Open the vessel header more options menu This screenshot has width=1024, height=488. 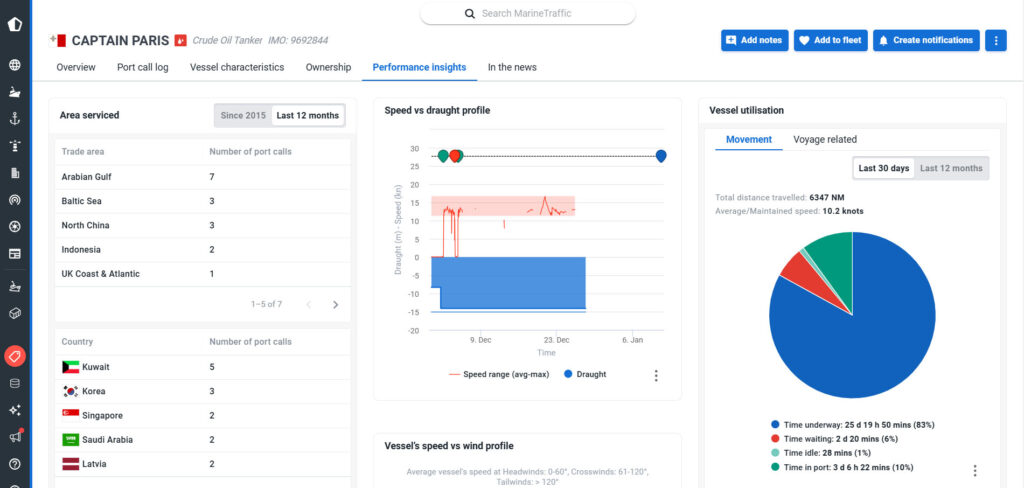click(996, 41)
